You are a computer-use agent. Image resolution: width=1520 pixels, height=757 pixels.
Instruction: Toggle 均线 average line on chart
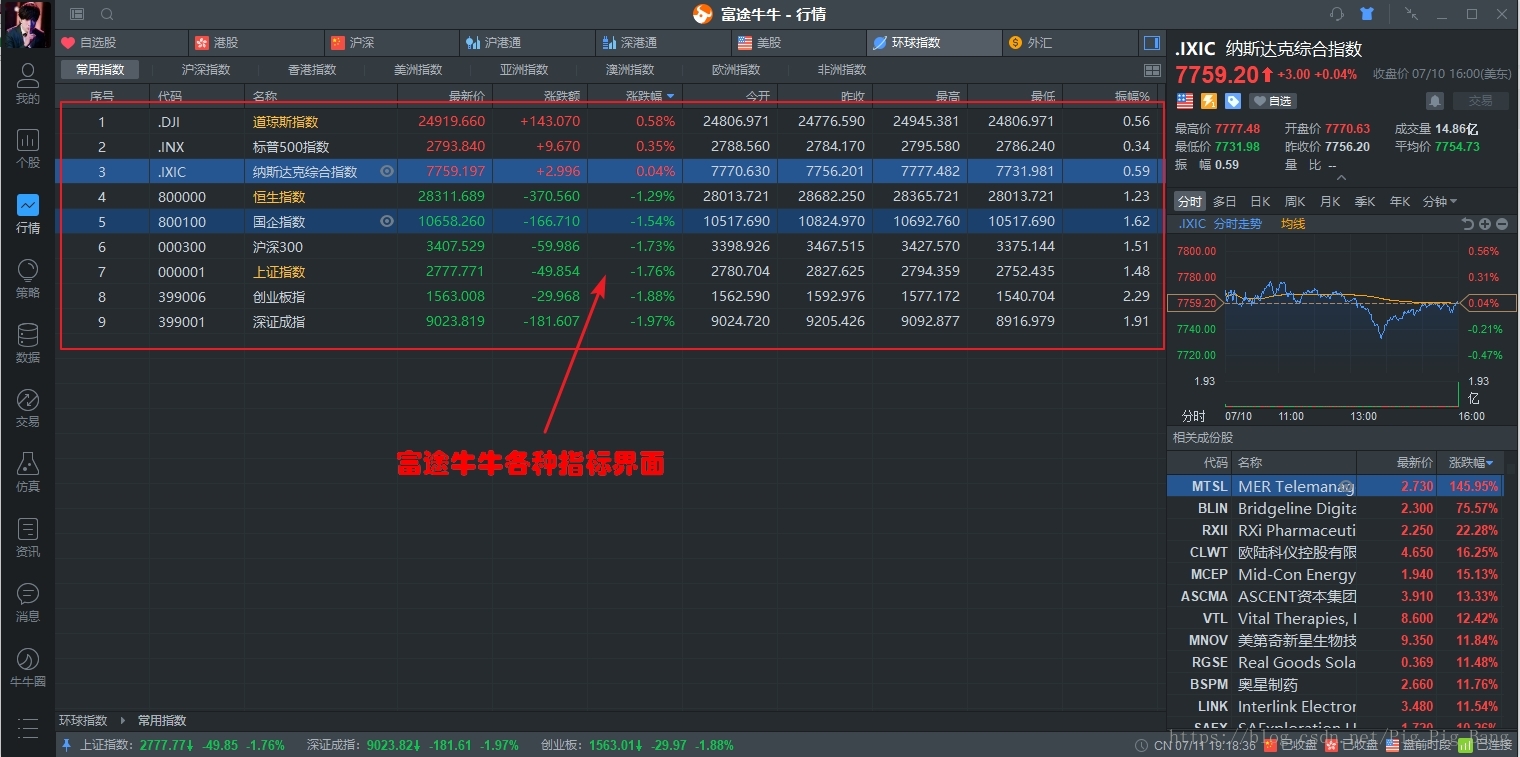point(1293,224)
